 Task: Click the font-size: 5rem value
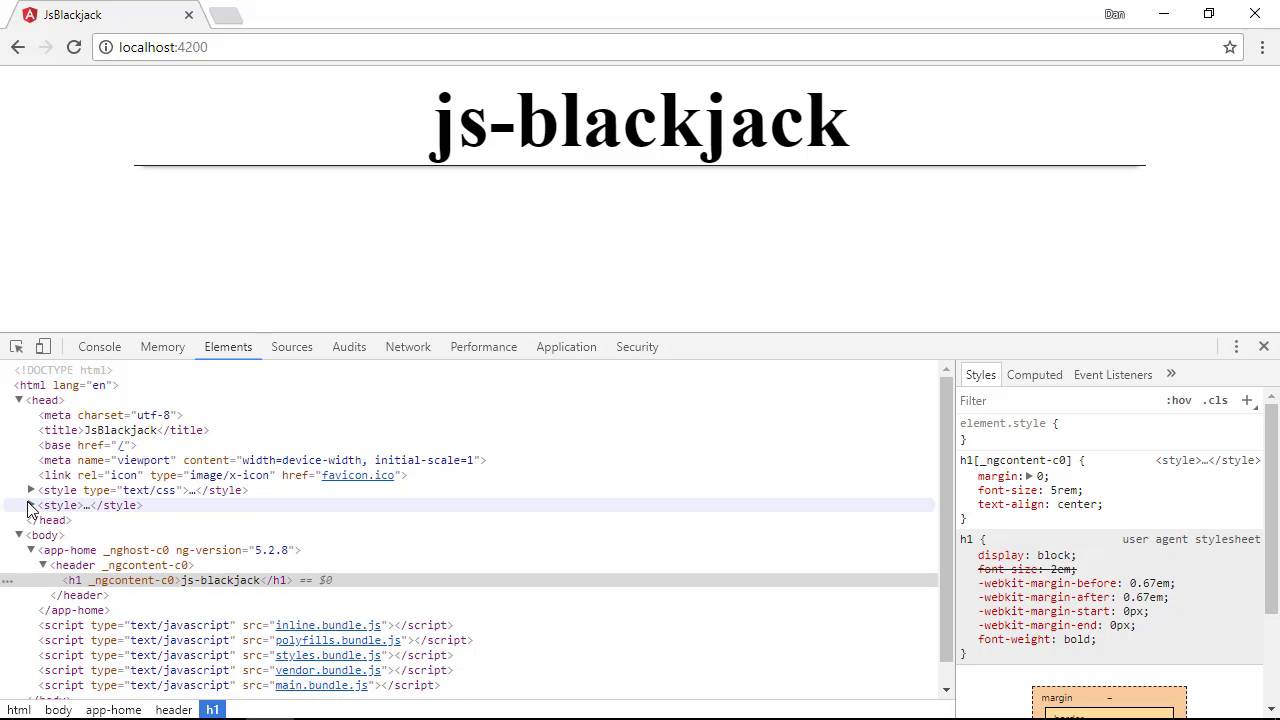click(x=1064, y=490)
